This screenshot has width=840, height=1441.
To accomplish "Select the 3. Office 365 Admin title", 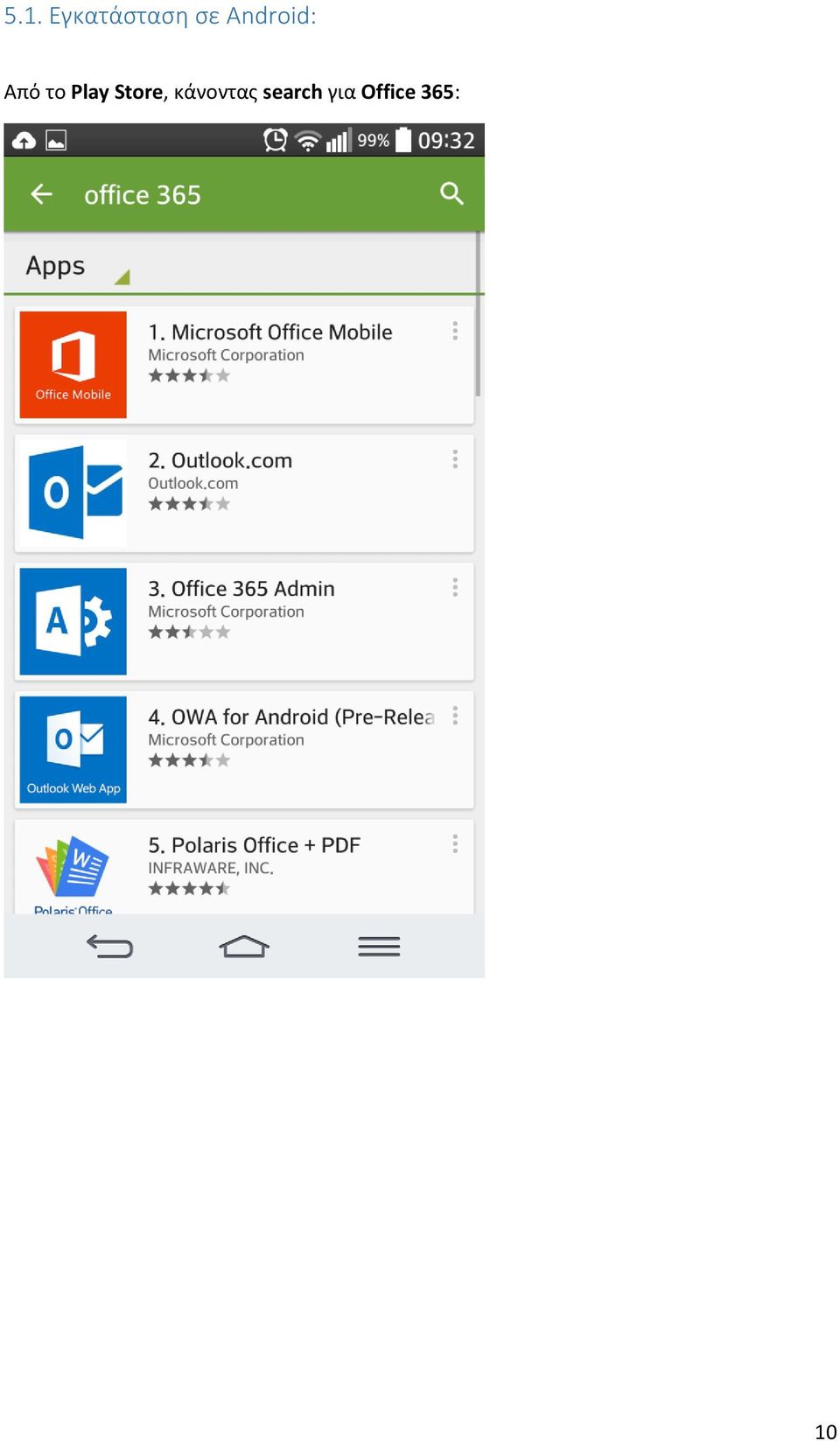I will tap(241, 589).
